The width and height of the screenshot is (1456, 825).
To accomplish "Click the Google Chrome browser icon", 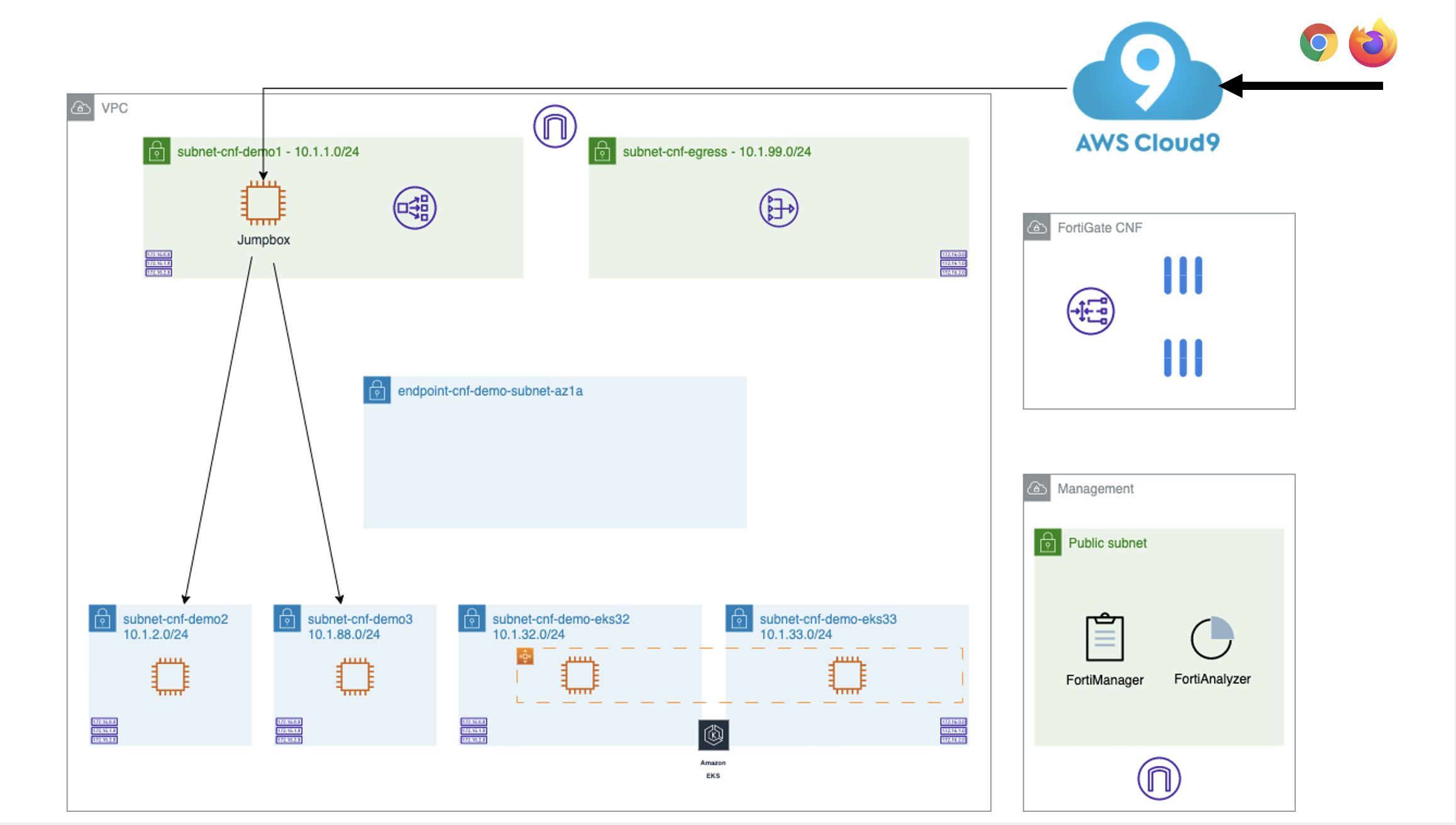I will click(1318, 43).
